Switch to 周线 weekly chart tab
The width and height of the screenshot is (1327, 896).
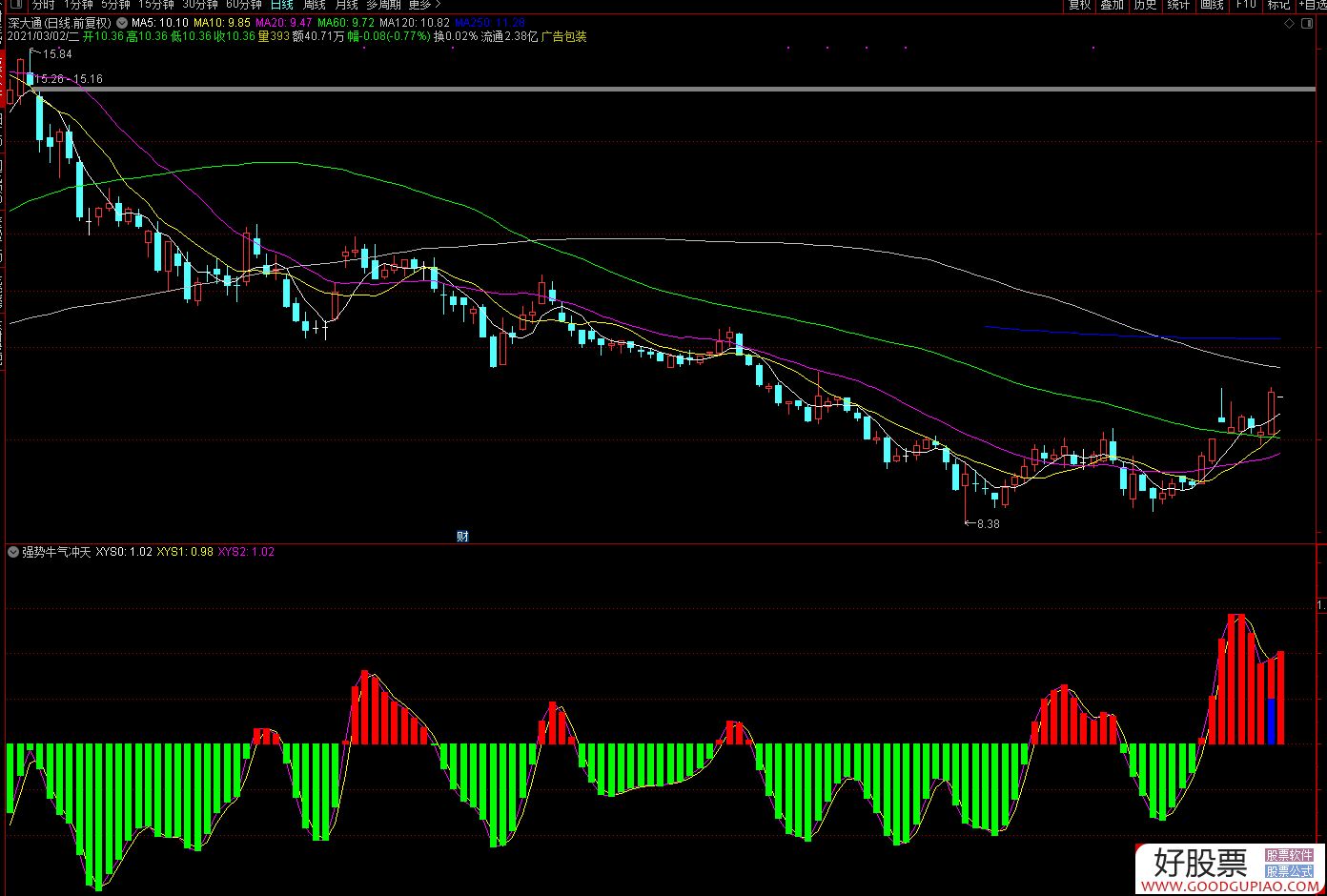point(315,5)
